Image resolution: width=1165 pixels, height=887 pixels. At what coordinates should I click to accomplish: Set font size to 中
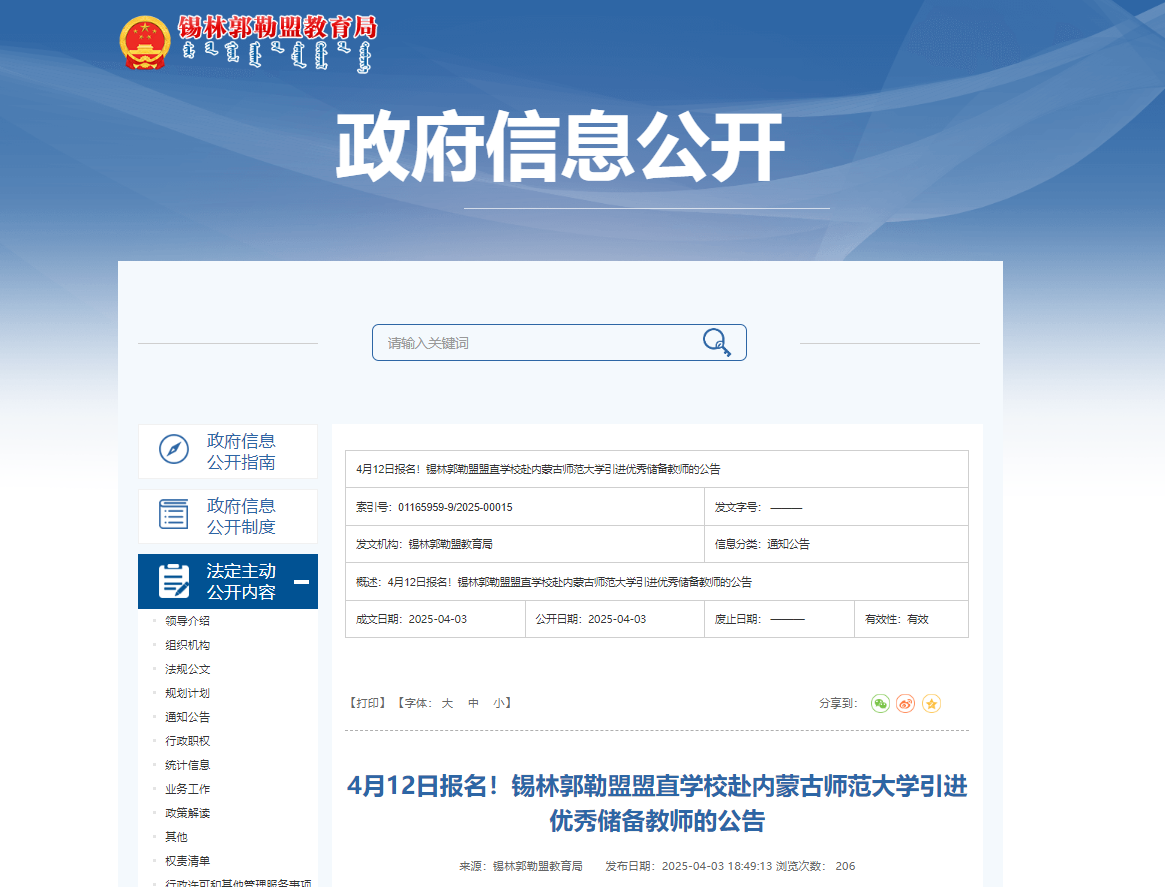473,703
